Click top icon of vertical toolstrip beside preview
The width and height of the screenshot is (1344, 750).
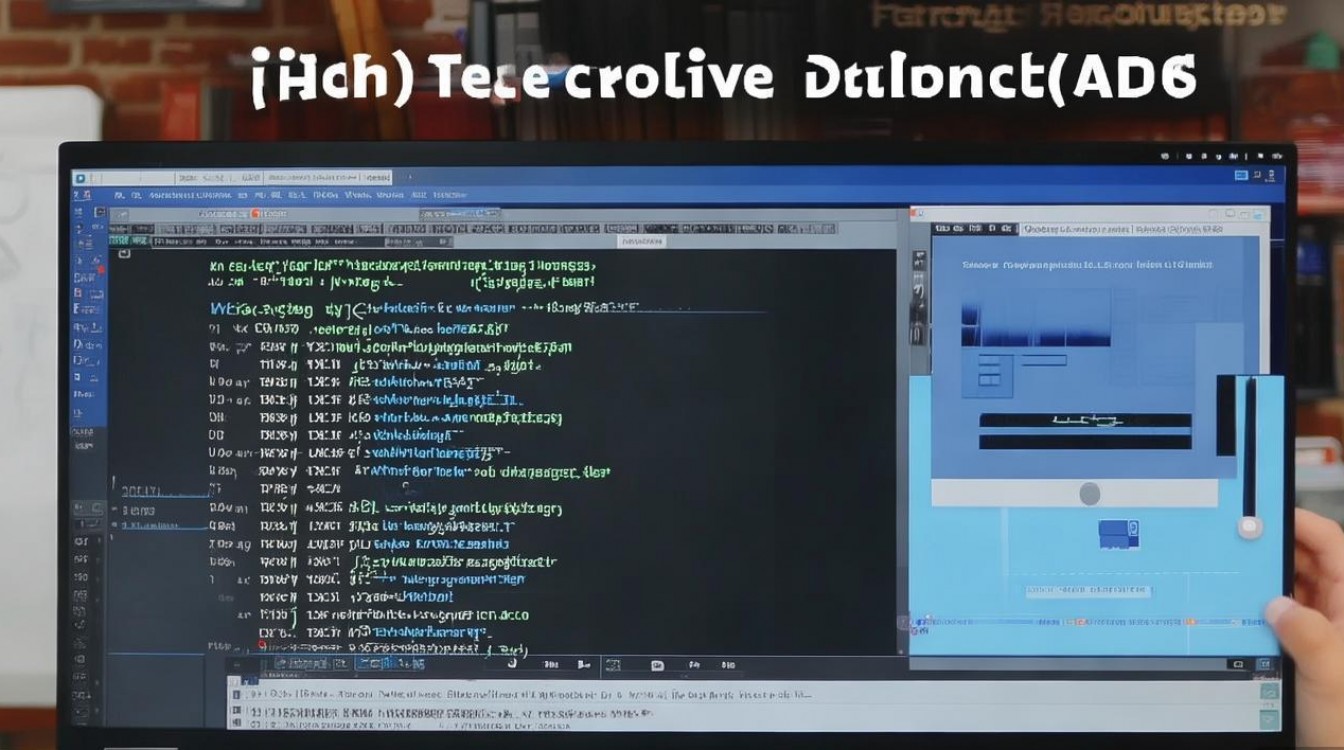point(916,260)
